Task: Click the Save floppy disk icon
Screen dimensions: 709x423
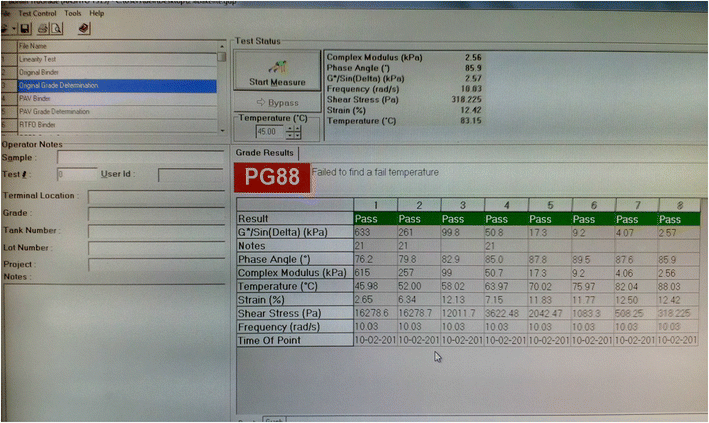Action: click(25, 29)
